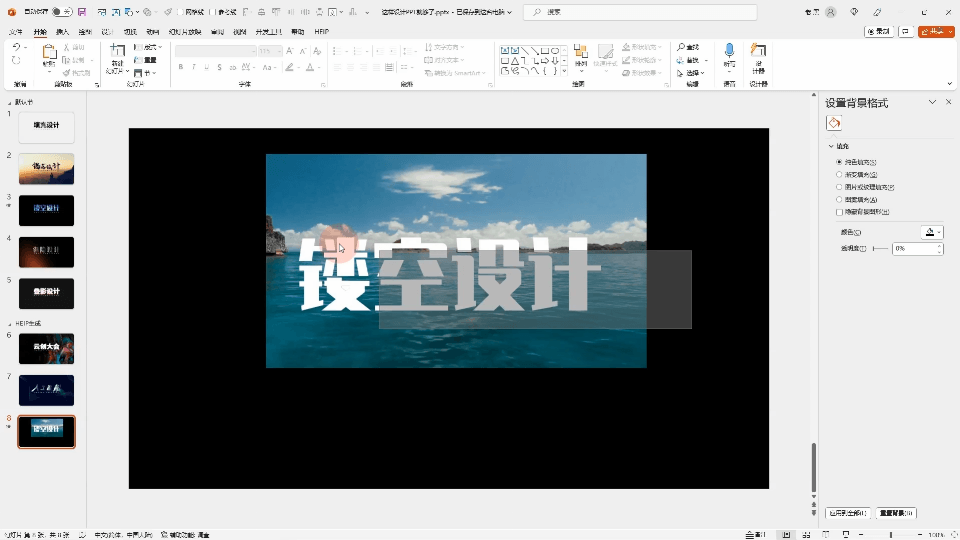Apply Italic formatting with I icon
Screen dimensions: 960x540
click(x=193, y=67)
